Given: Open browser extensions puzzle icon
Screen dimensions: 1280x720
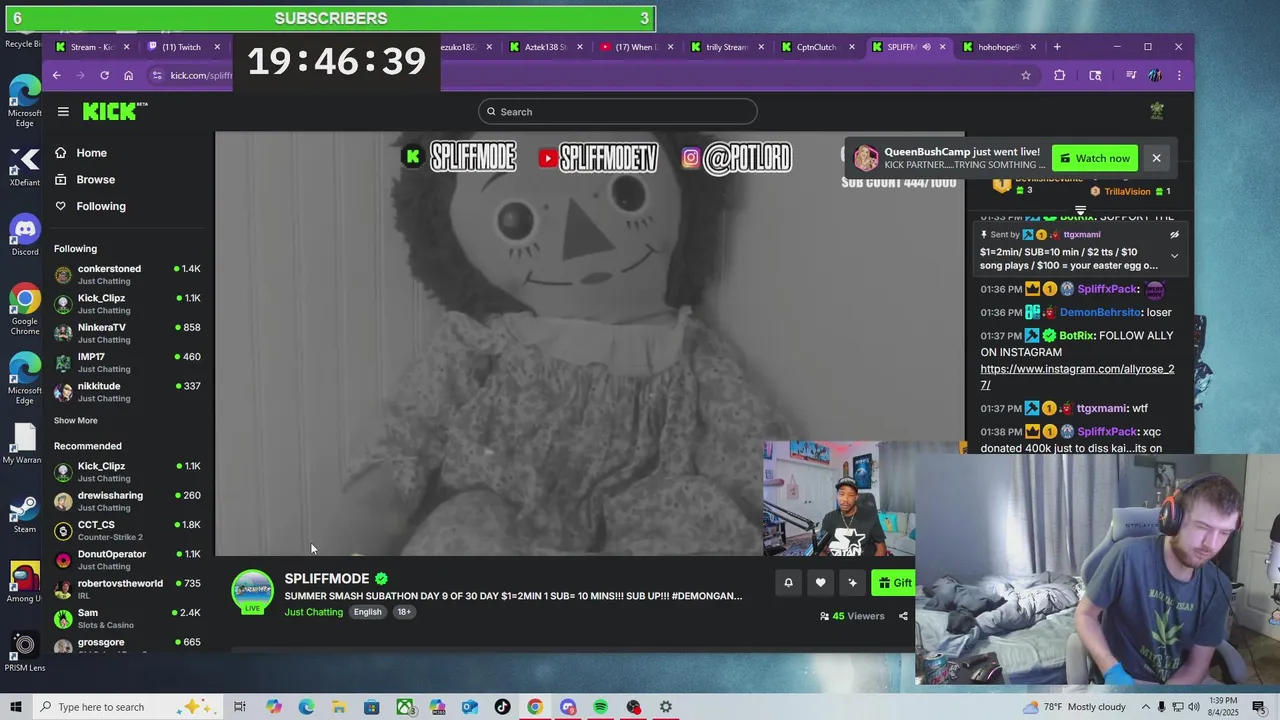Looking at the screenshot, I should 1060,75.
